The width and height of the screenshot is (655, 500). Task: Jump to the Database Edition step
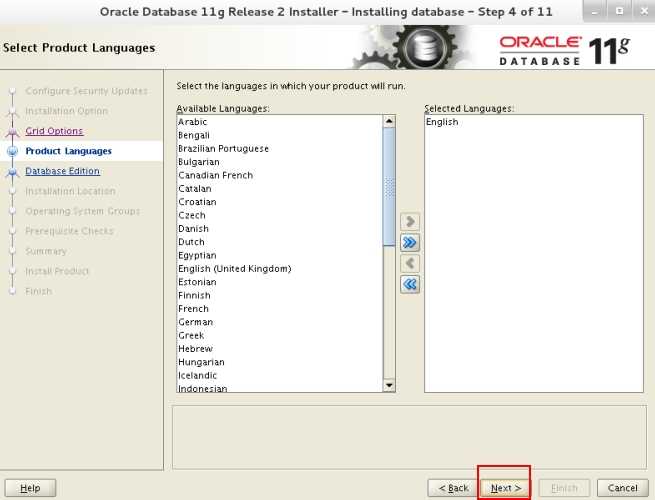(x=63, y=171)
